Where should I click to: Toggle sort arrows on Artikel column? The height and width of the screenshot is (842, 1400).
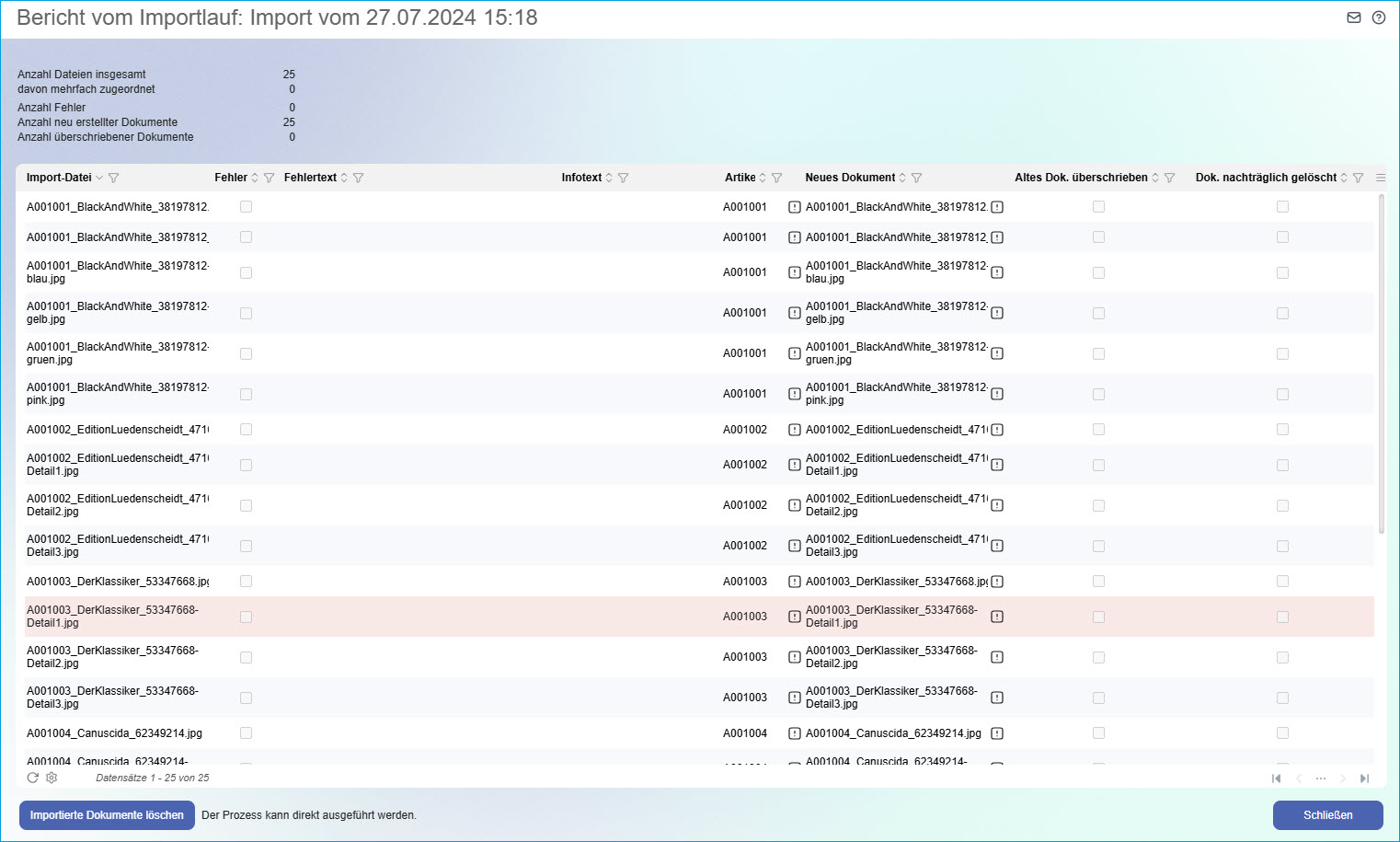pyautogui.click(x=763, y=178)
